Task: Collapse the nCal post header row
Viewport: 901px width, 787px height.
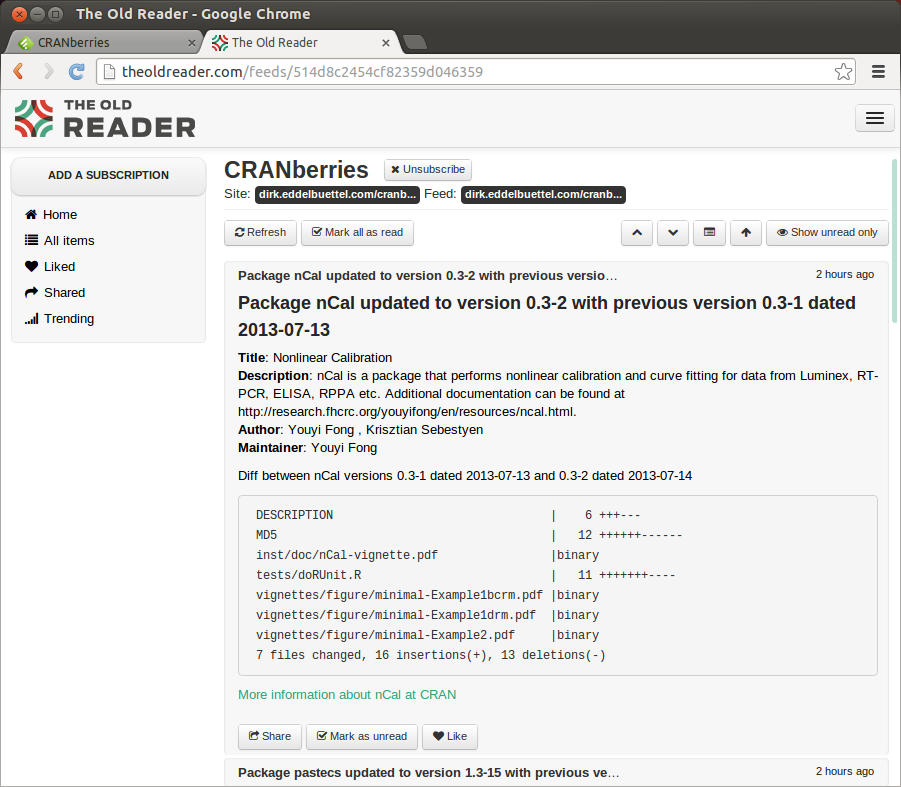Action: point(556,276)
